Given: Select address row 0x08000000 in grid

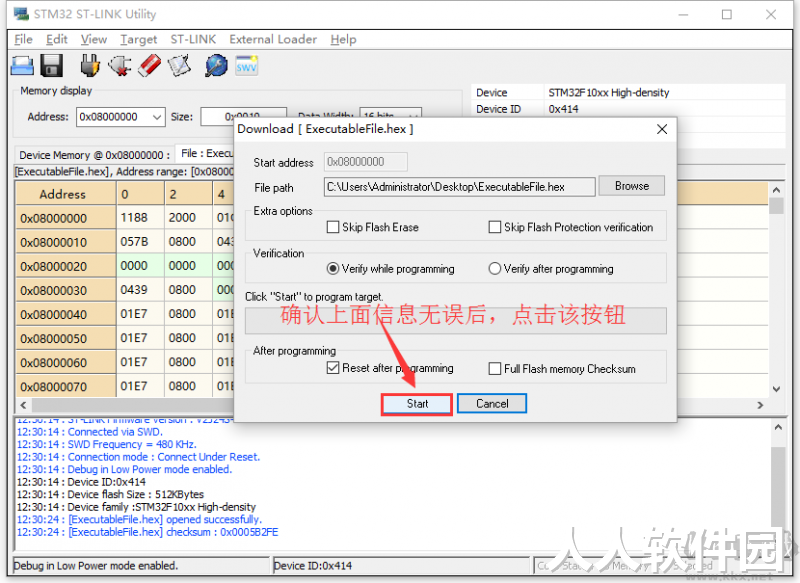Looking at the screenshot, I should (66, 218).
